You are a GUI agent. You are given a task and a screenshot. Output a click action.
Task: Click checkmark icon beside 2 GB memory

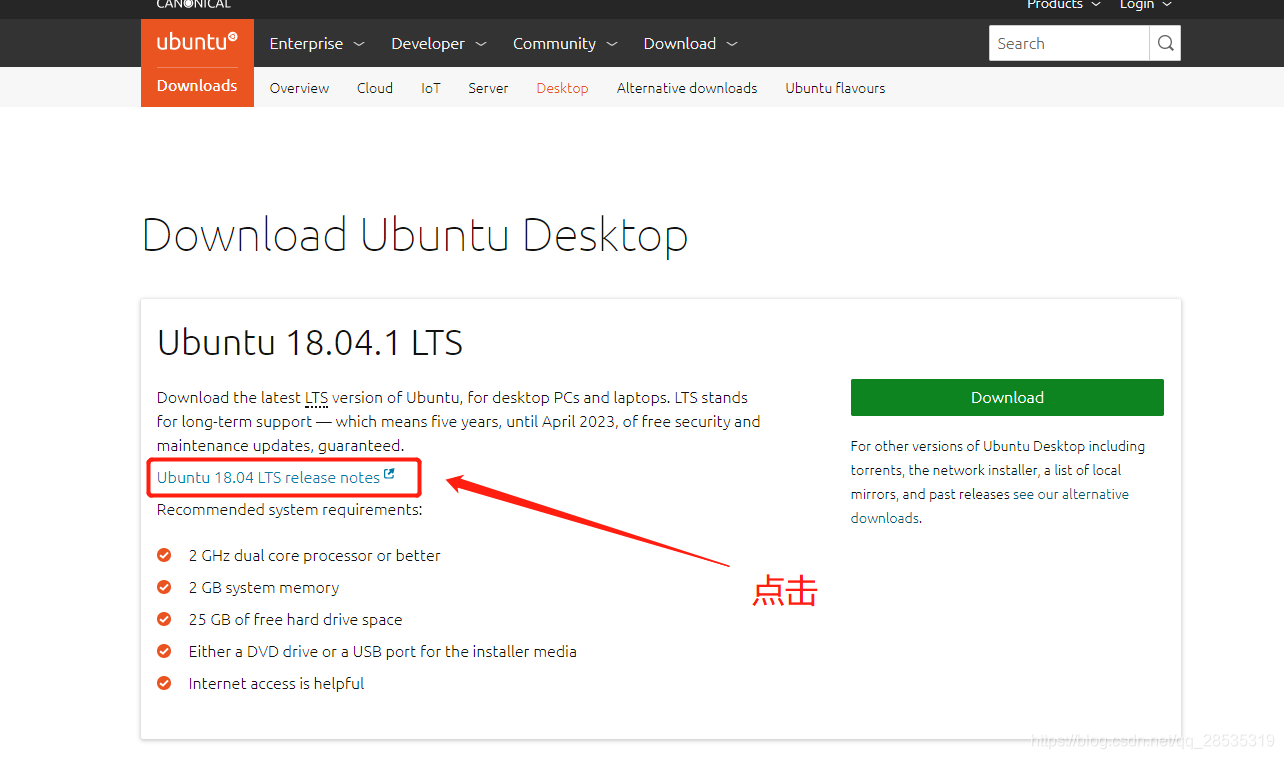pos(164,587)
